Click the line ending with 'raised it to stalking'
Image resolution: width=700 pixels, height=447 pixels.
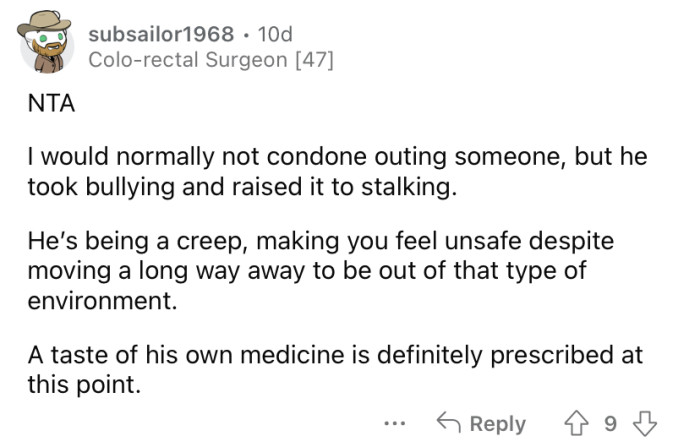241,188
